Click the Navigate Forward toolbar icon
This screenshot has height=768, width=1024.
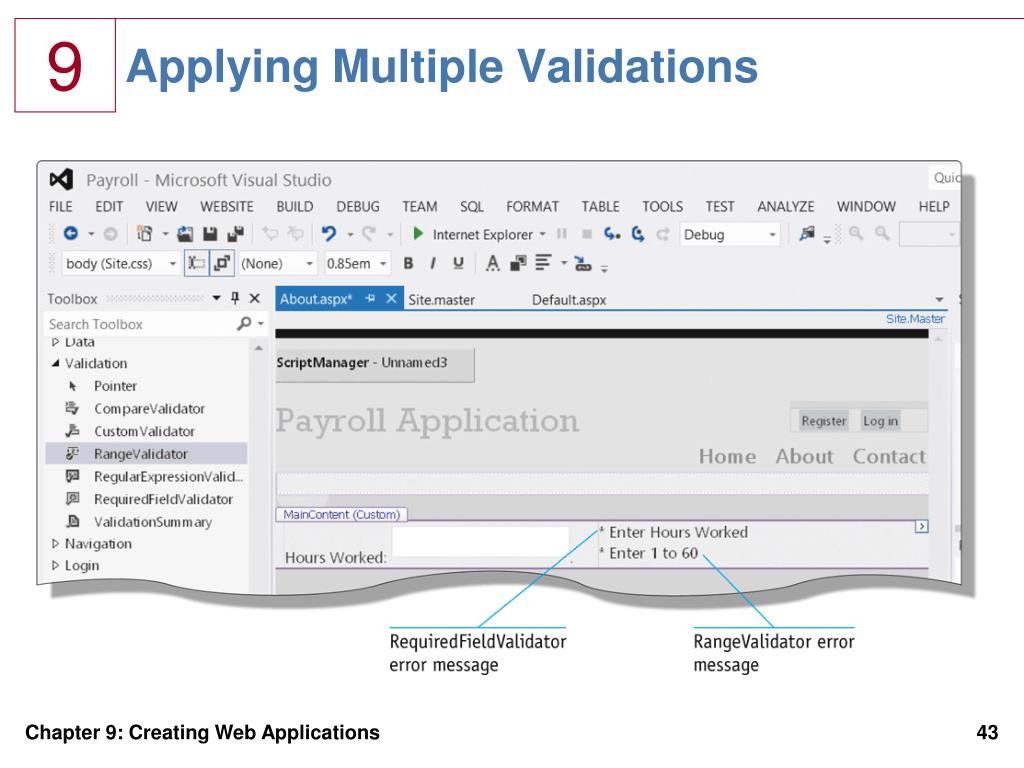[x=110, y=233]
